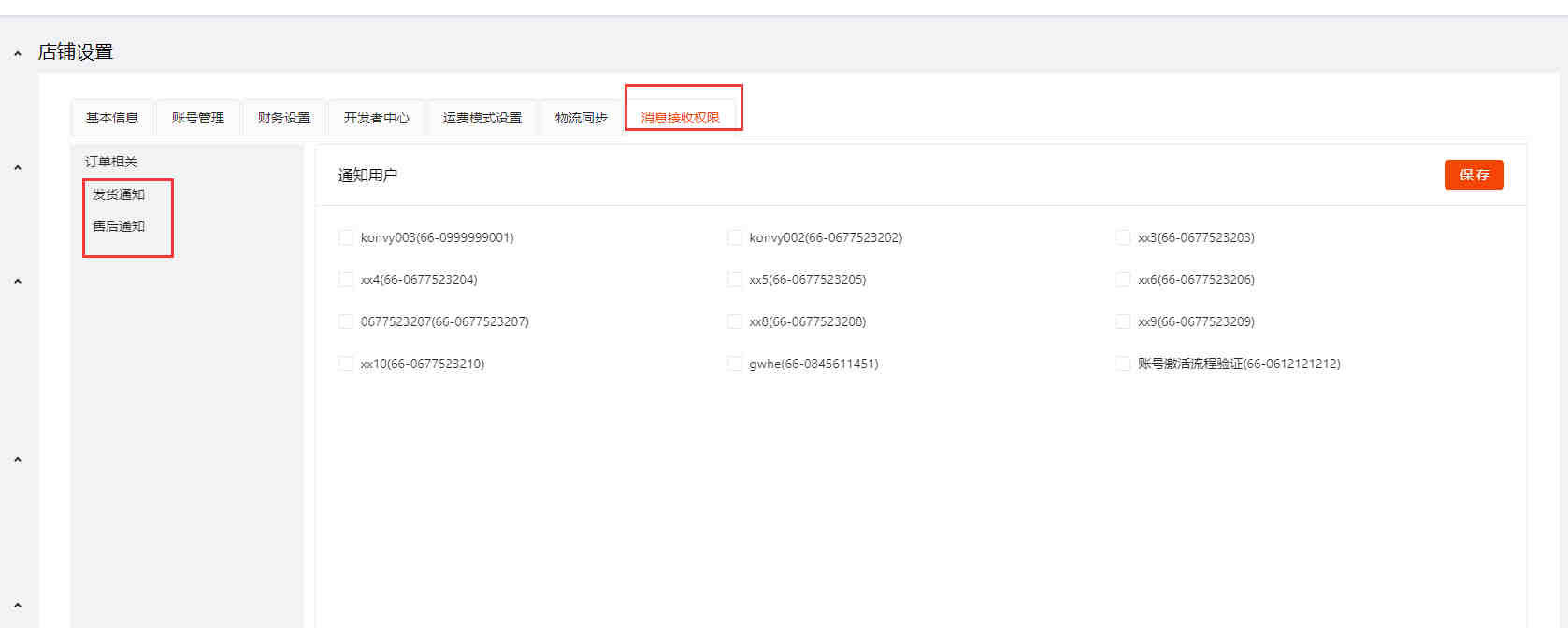Check the box for konvy002(66-0677523202)

(735, 237)
